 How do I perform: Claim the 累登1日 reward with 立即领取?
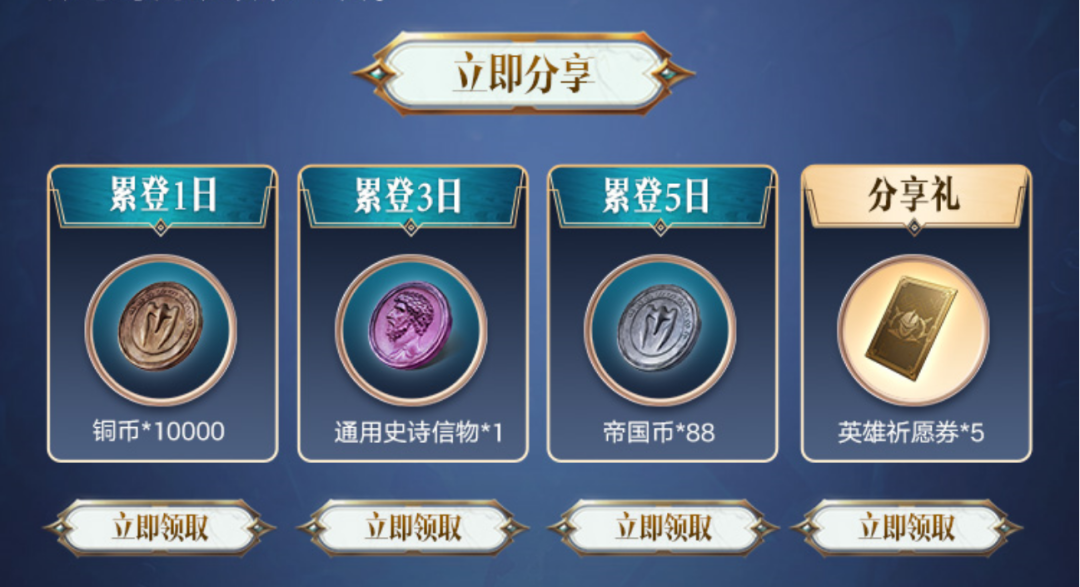click(x=160, y=528)
